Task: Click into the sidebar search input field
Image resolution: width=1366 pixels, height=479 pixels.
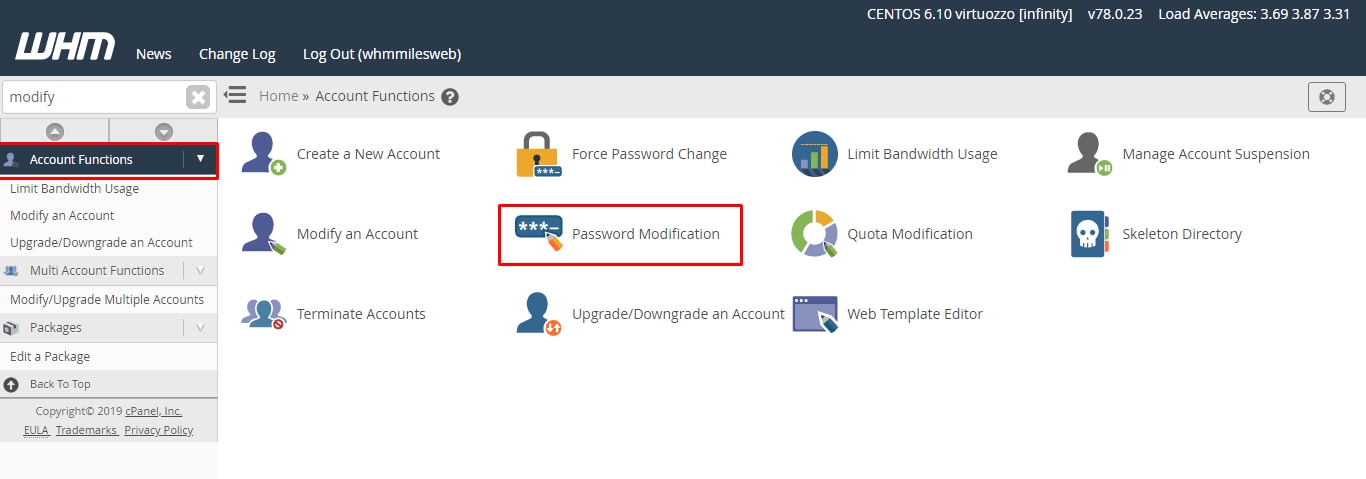Action: click(x=95, y=97)
